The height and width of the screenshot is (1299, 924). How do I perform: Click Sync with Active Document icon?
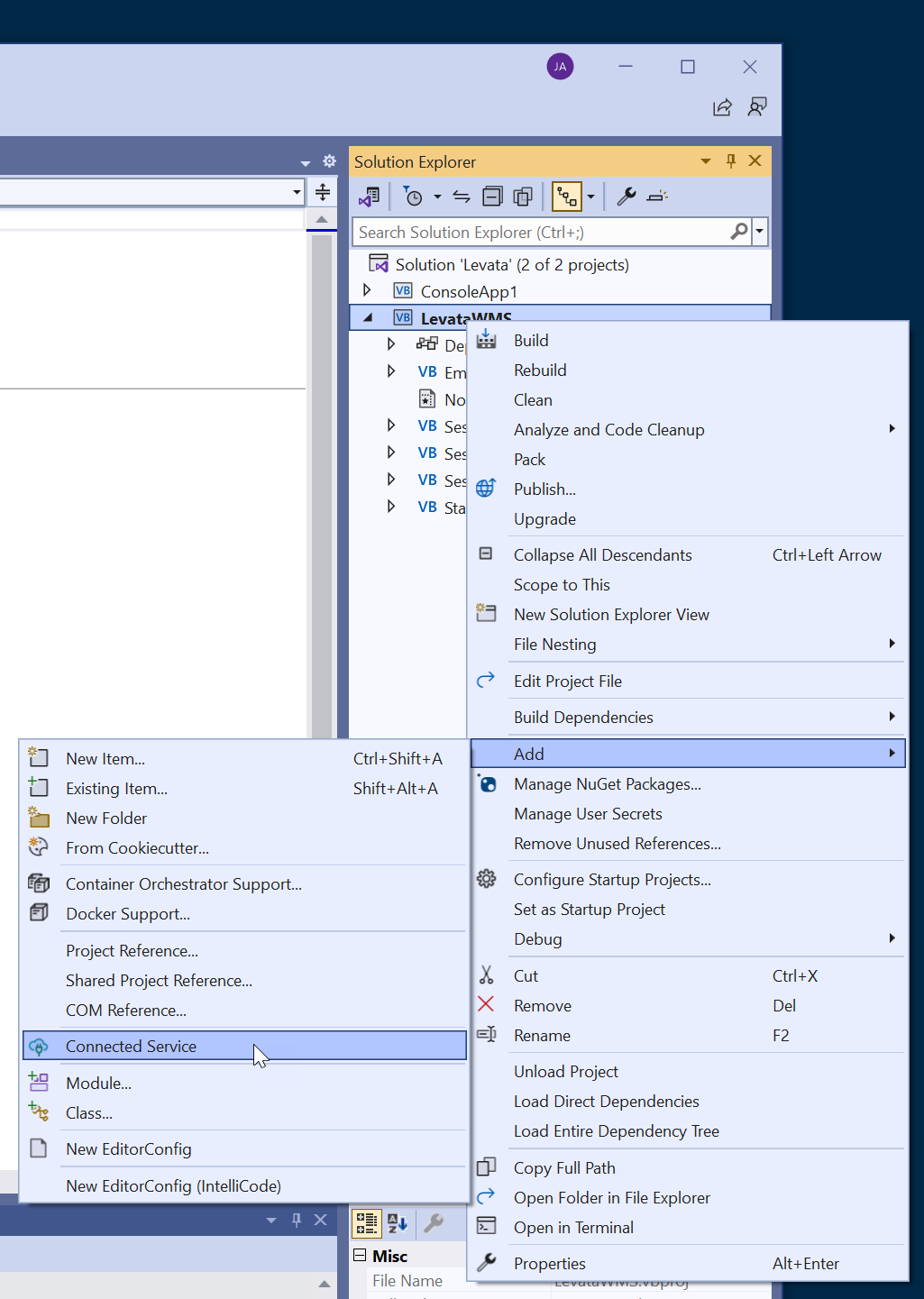point(462,197)
